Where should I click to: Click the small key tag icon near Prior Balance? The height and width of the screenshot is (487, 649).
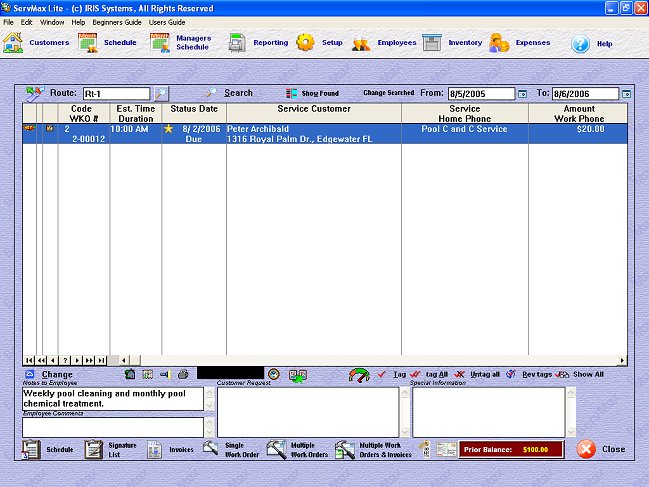tap(425, 449)
